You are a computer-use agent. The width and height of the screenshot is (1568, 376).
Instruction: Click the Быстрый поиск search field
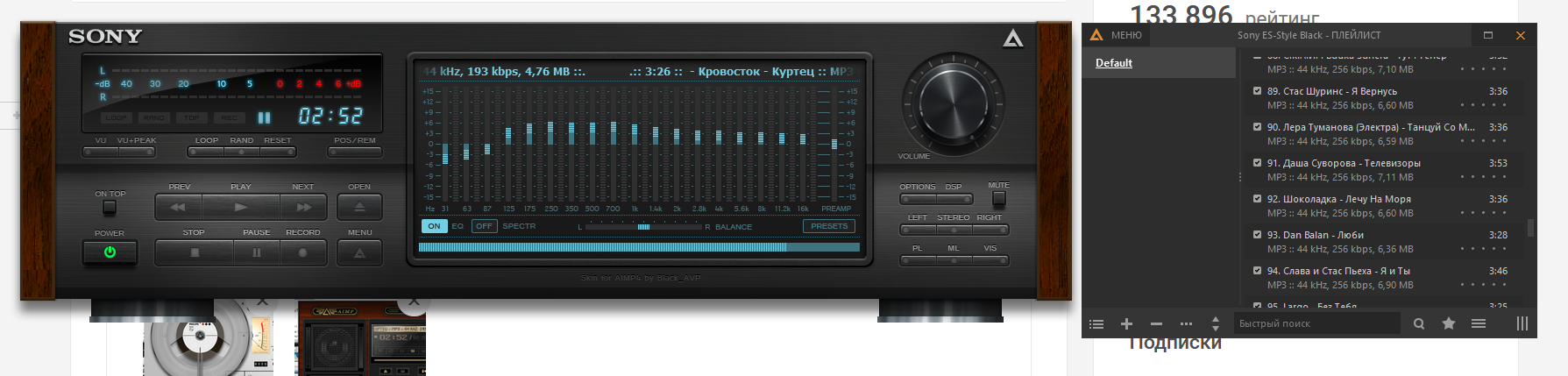[1315, 324]
